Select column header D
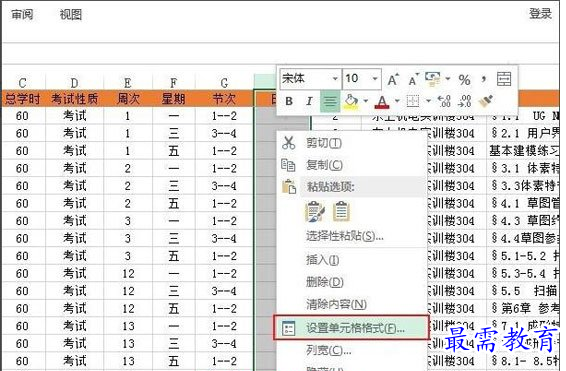 [x=74, y=83]
